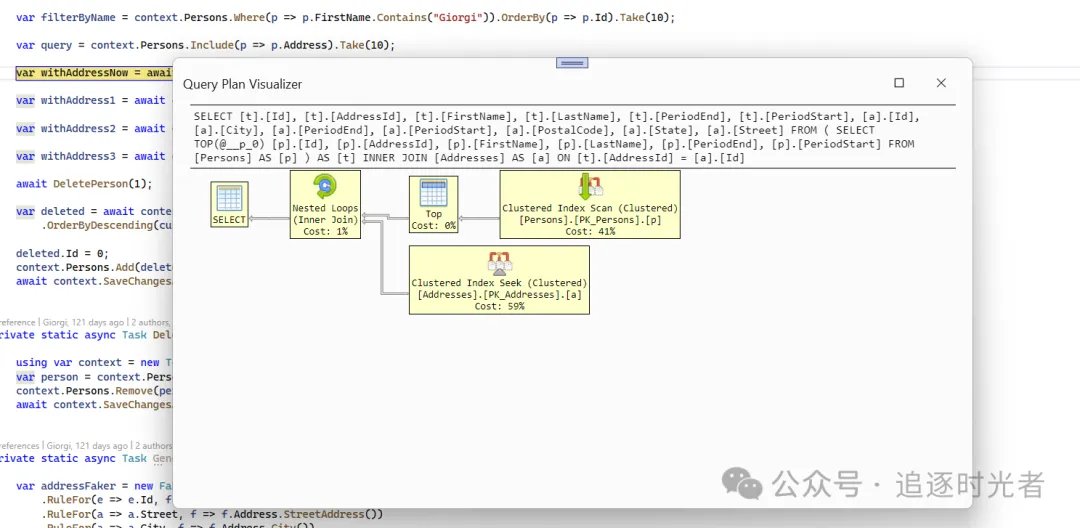Screen dimensions: 1080x528
Task: Click the visualizer drag handle at top
Action: coord(572,63)
